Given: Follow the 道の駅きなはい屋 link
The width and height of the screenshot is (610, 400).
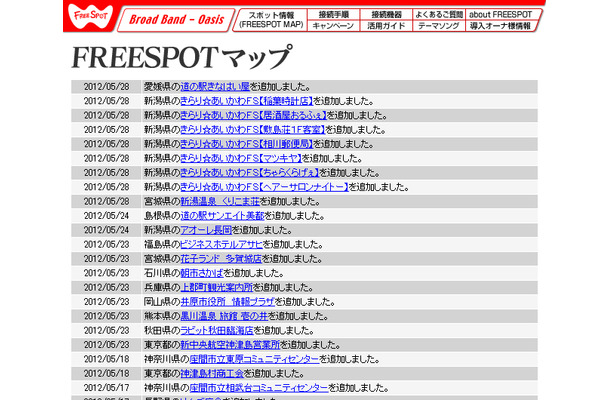Looking at the screenshot, I should click(215, 86).
